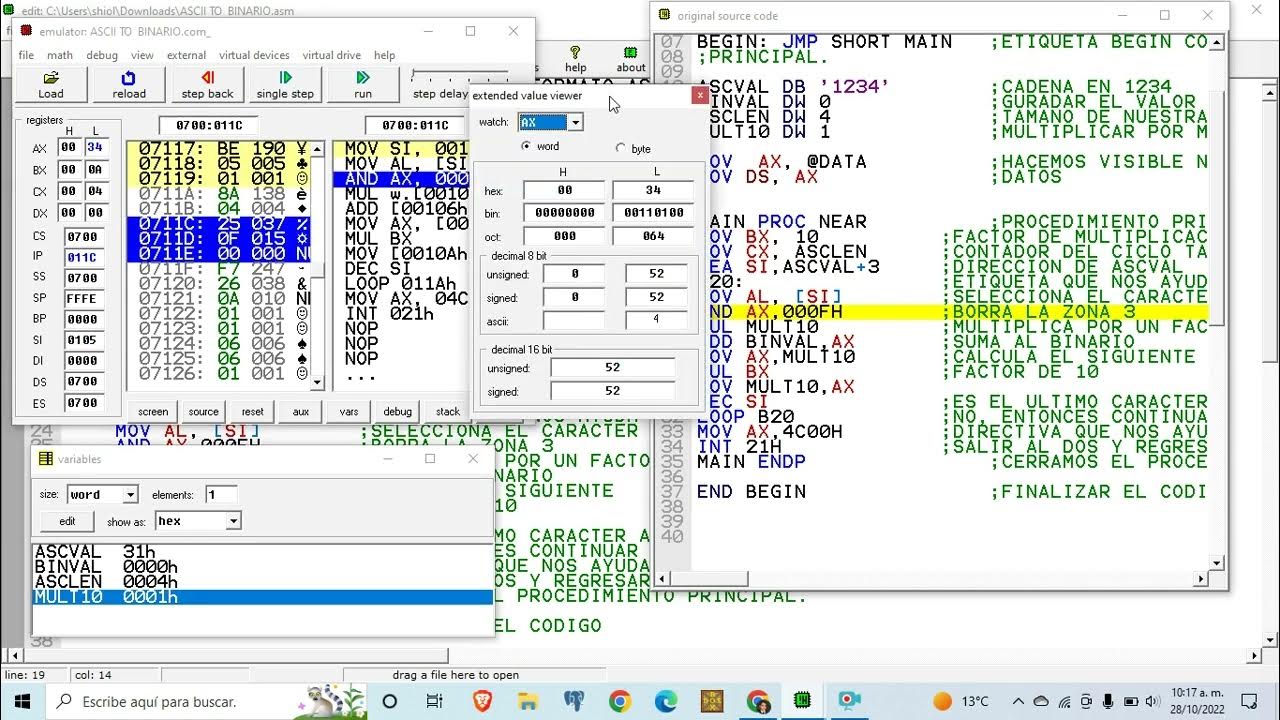
Task: Click the aux button in emulator
Action: [x=301, y=411]
